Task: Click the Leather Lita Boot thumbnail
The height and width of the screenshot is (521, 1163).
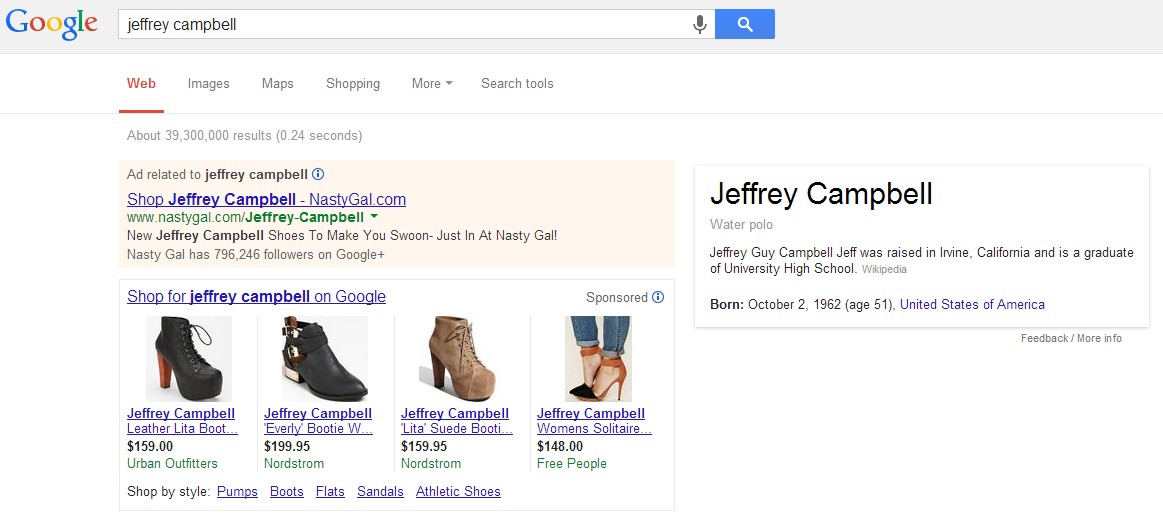Action: click(188, 359)
